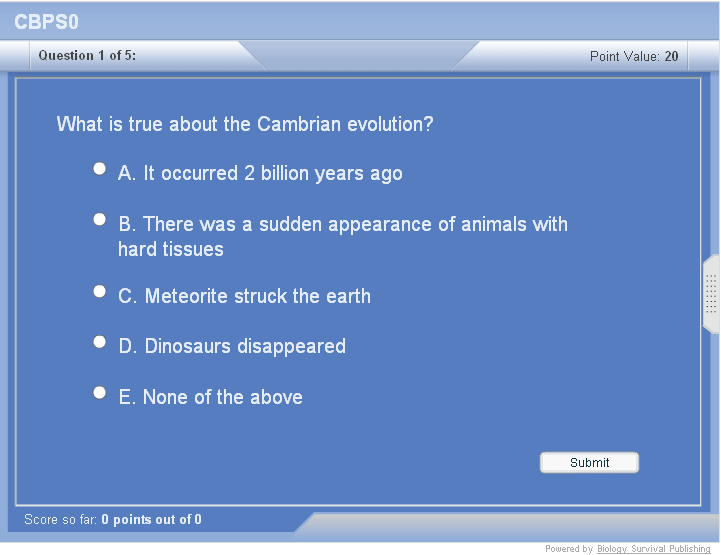The height and width of the screenshot is (555, 721).
Task: Choose radio button for option C
Action: [x=100, y=292]
